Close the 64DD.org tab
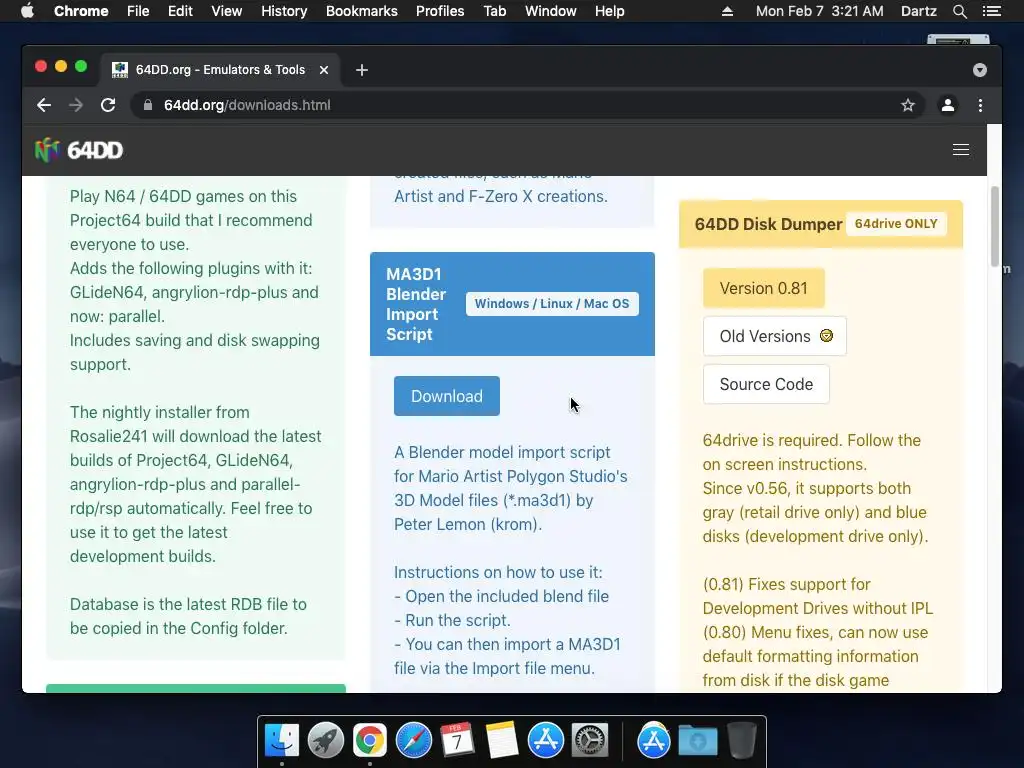Viewport: 1024px width, 768px height. pos(324,70)
